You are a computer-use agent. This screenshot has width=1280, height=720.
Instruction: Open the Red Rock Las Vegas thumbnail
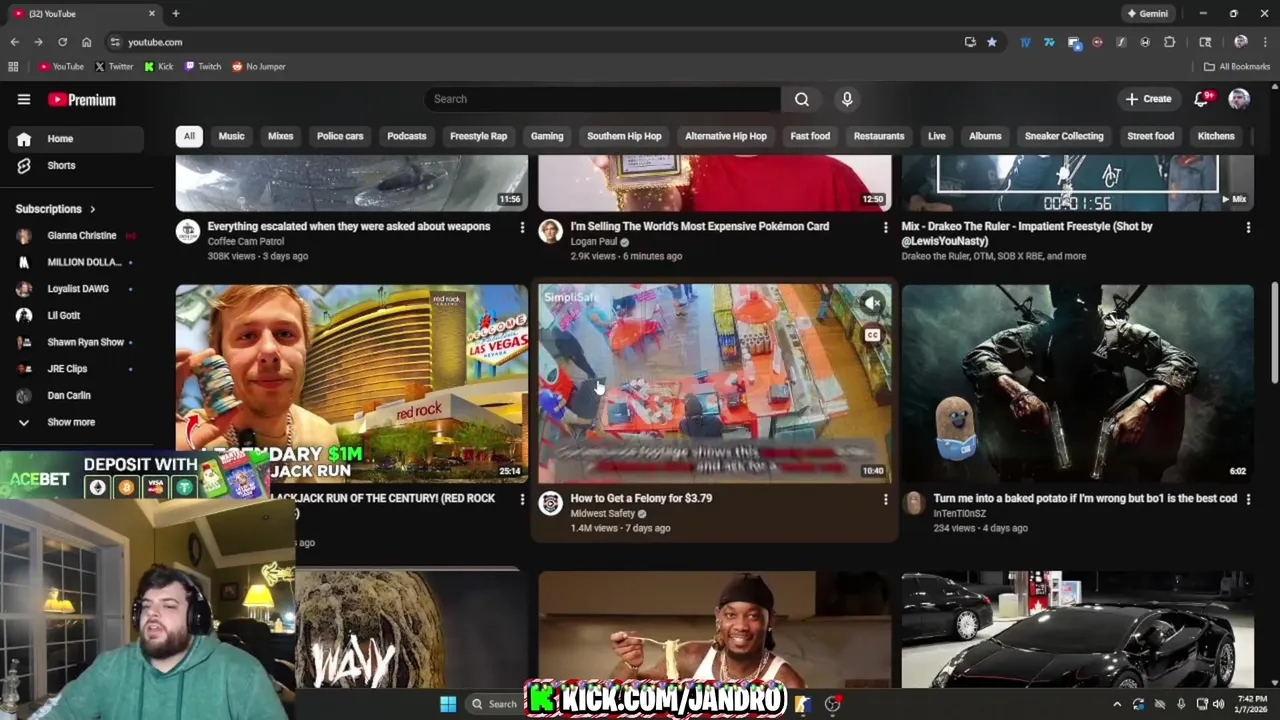pos(352,384)
